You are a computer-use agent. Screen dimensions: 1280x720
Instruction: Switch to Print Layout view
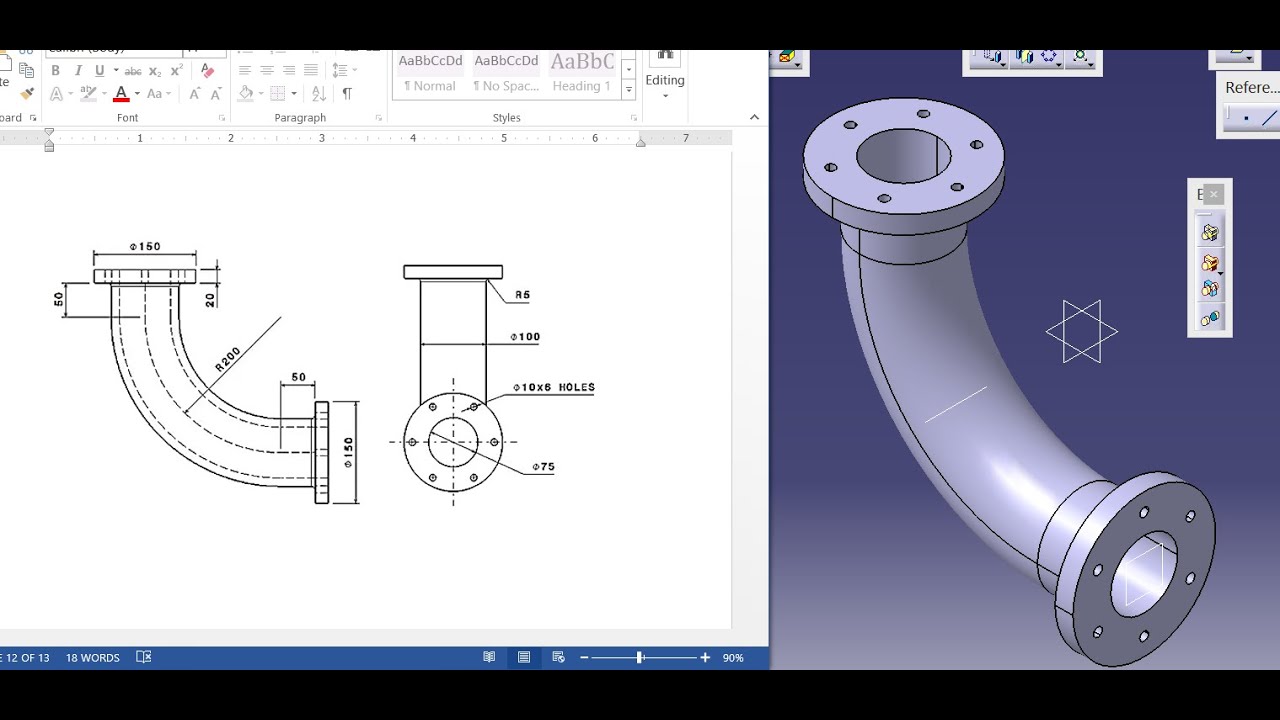coord(524,657)
